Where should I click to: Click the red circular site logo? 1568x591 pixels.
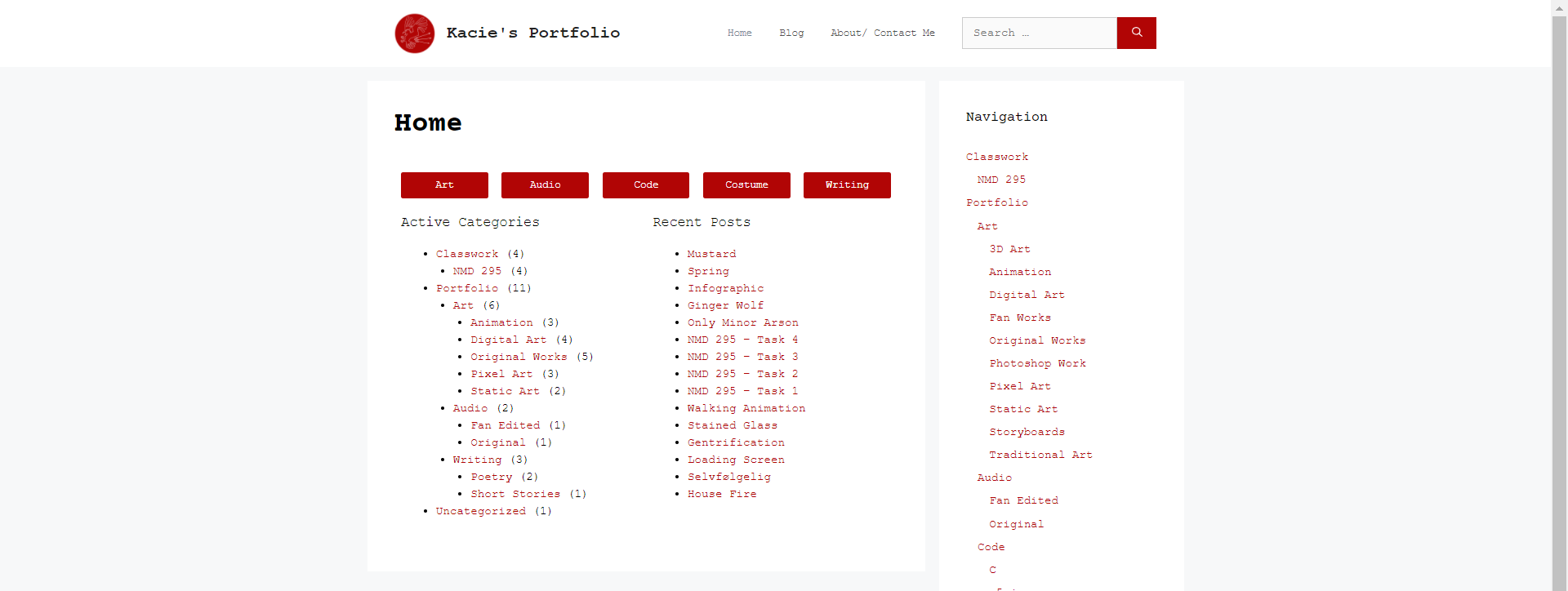415,33
